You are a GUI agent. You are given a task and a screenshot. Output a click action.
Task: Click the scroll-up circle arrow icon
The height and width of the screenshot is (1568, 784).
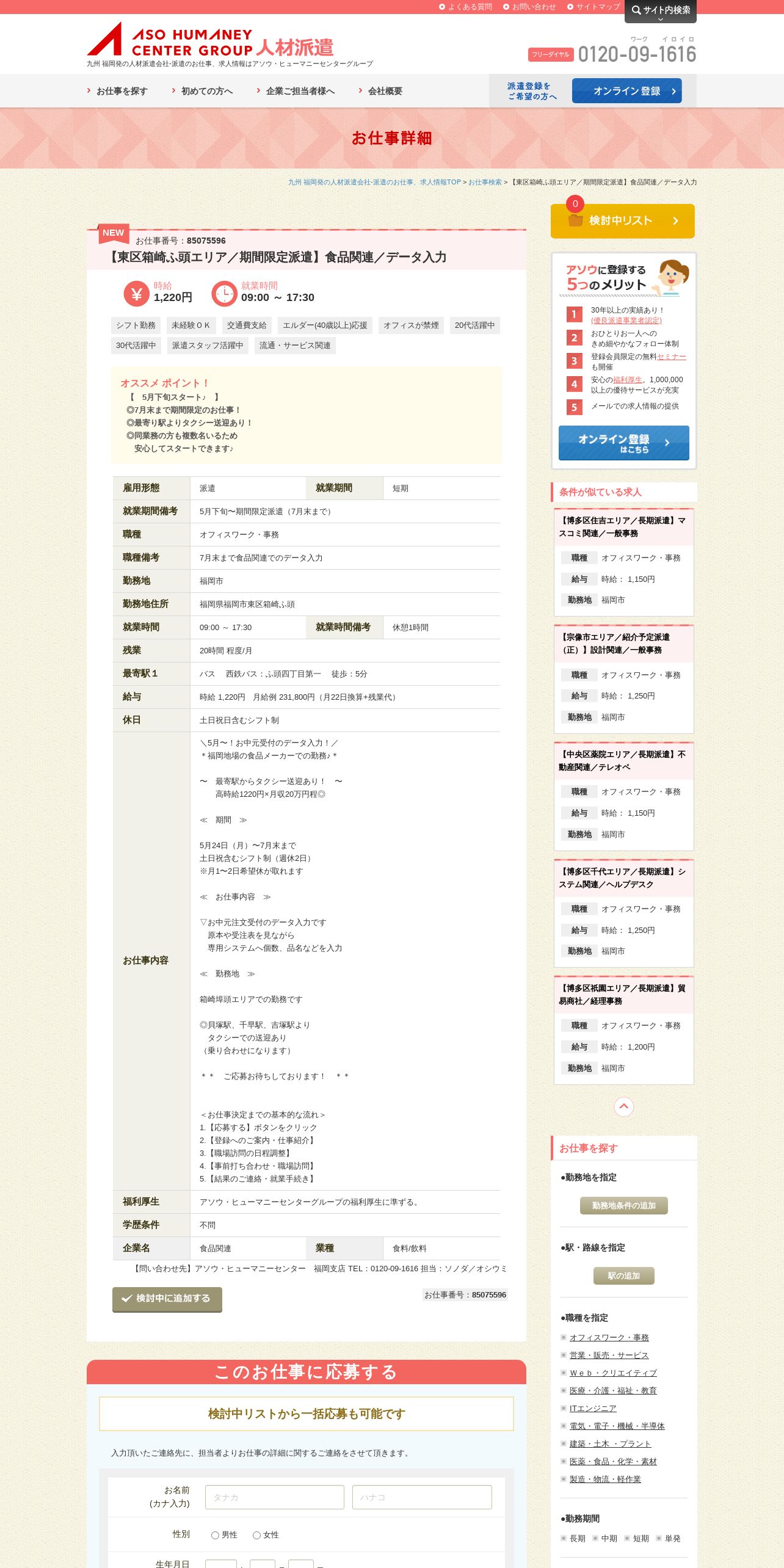[x=623, y=1106]
